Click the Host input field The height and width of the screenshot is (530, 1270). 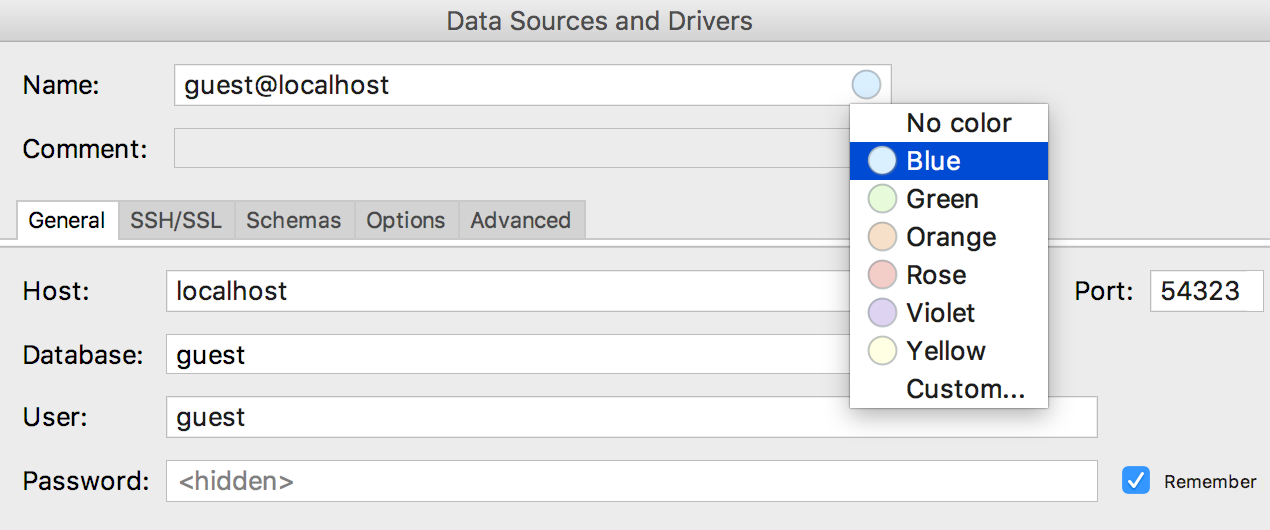pos(500,291)
